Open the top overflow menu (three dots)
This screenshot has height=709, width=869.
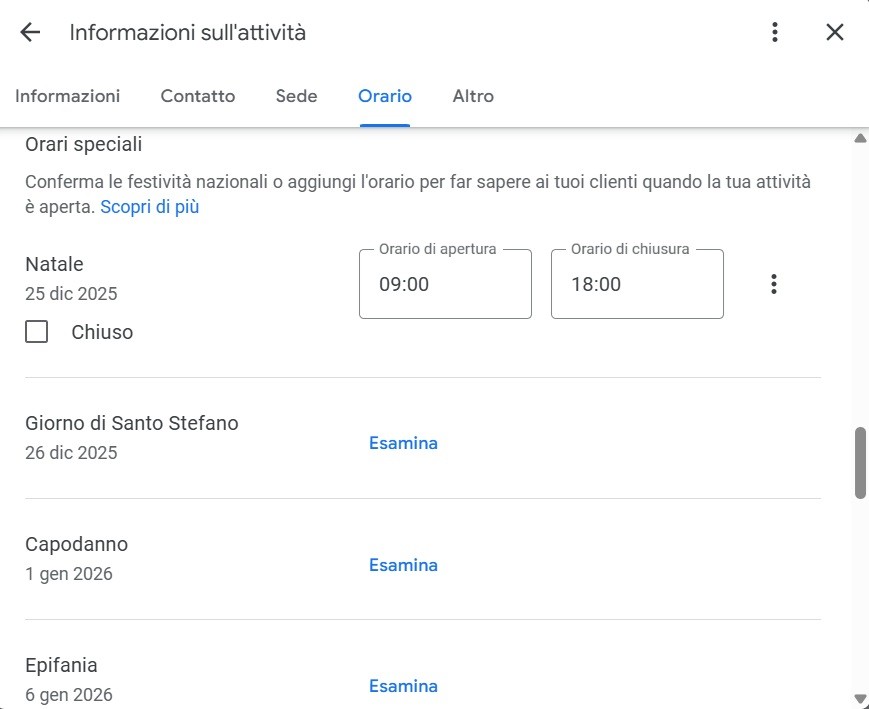click(774, 32)
